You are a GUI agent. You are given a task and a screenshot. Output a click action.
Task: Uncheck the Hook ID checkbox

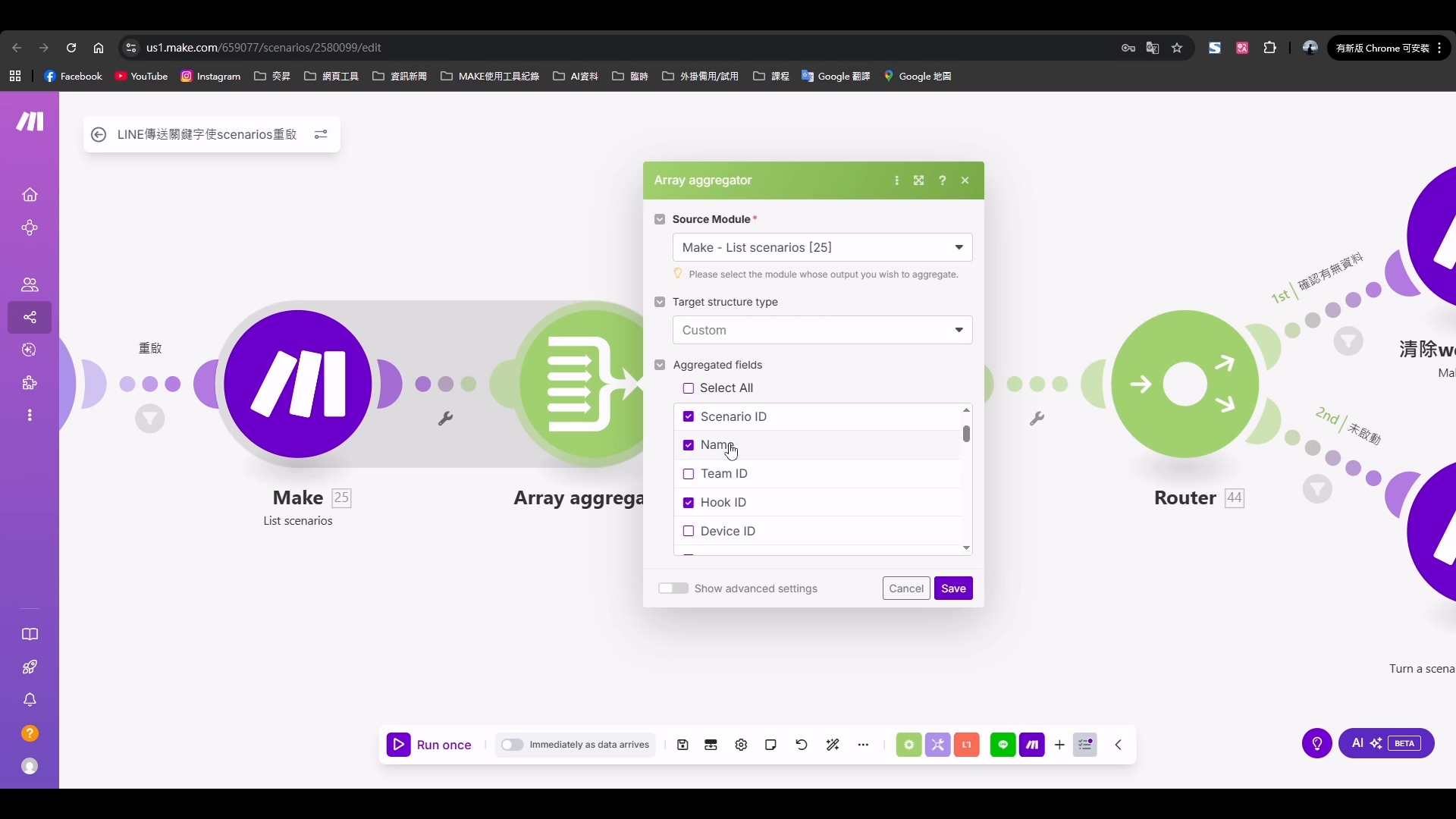[x=689, y=503]
